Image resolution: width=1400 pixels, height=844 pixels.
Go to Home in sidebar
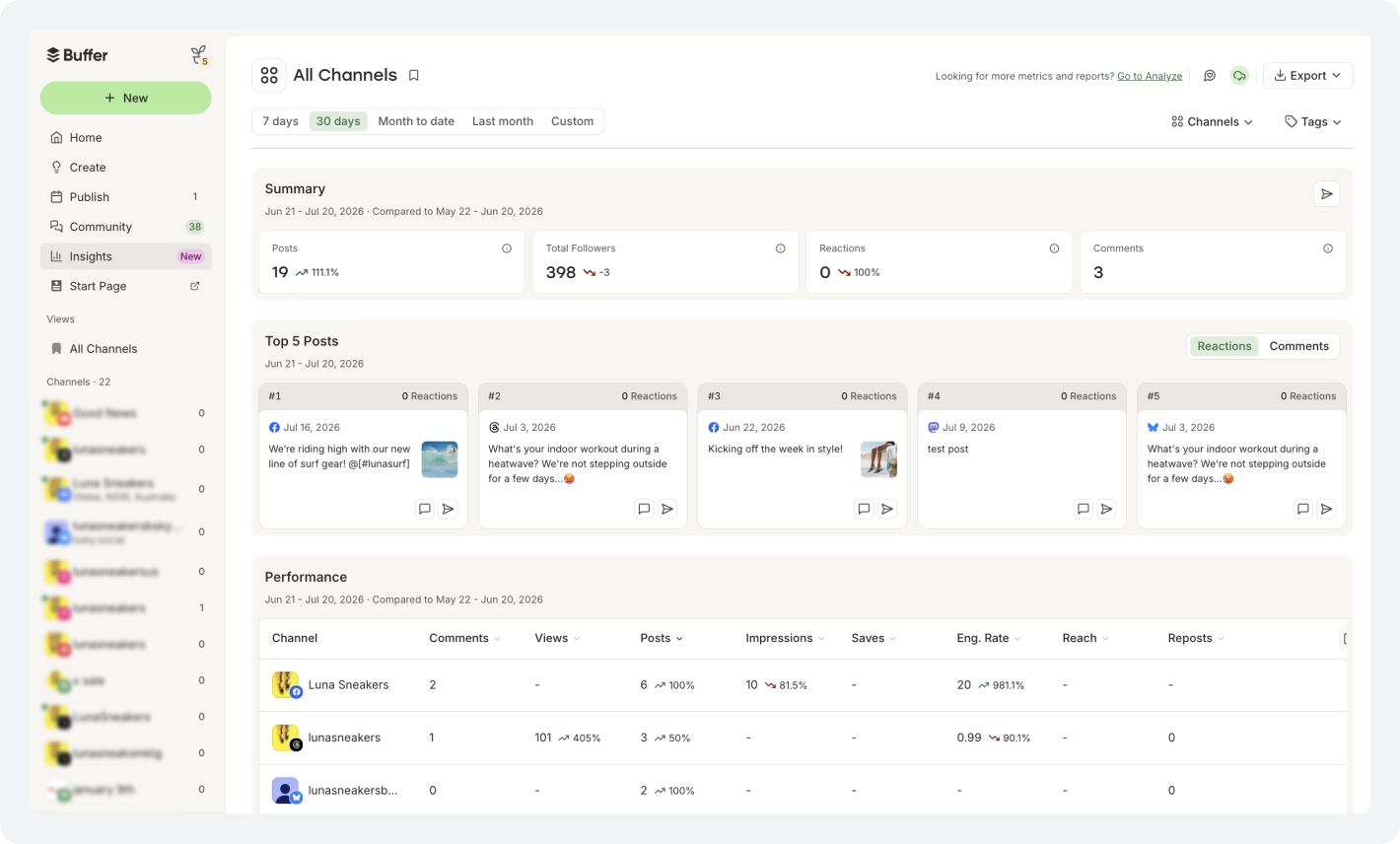(125, 138)
